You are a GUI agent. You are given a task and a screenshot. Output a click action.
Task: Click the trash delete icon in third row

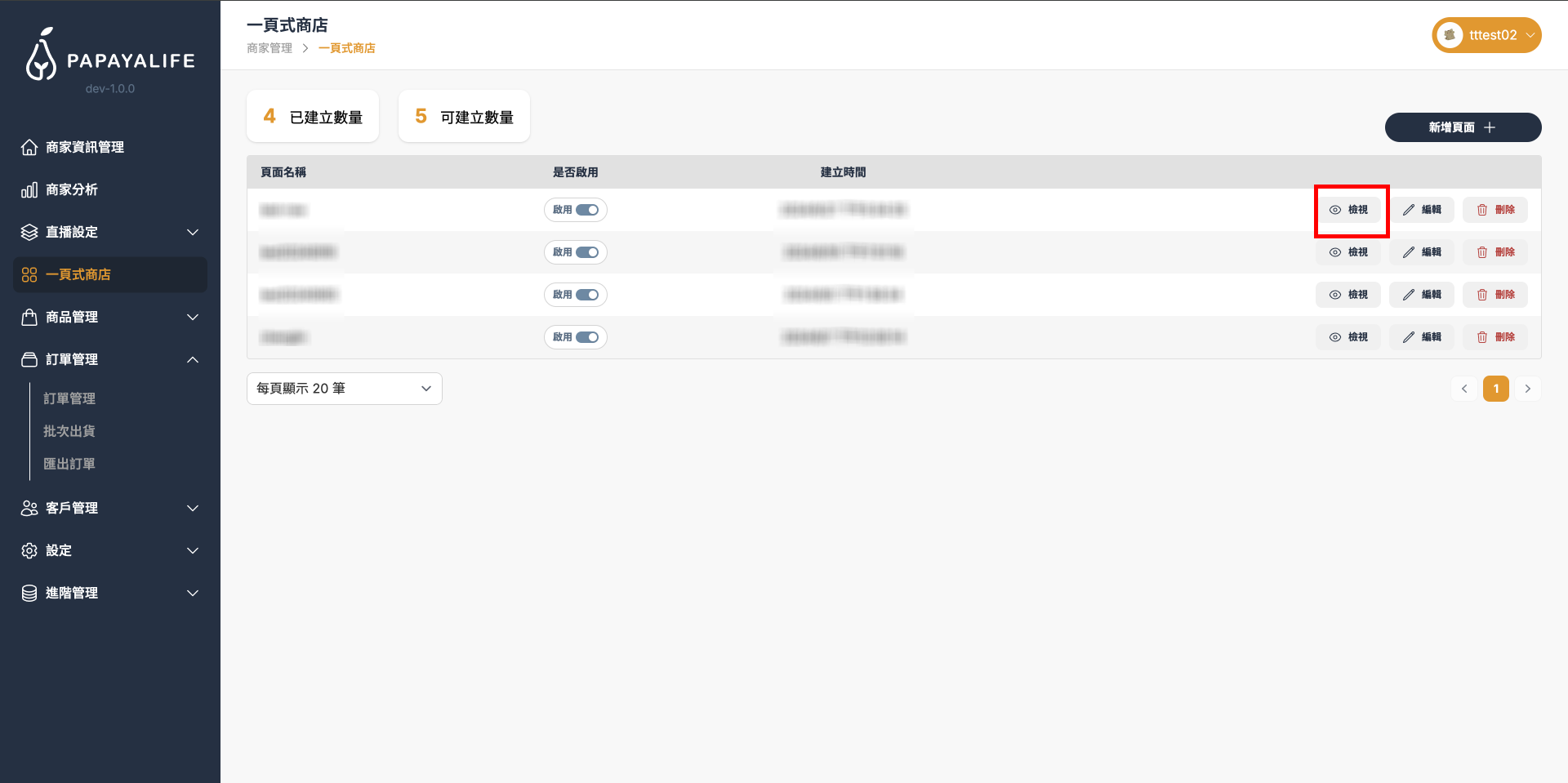[1482, 295]
